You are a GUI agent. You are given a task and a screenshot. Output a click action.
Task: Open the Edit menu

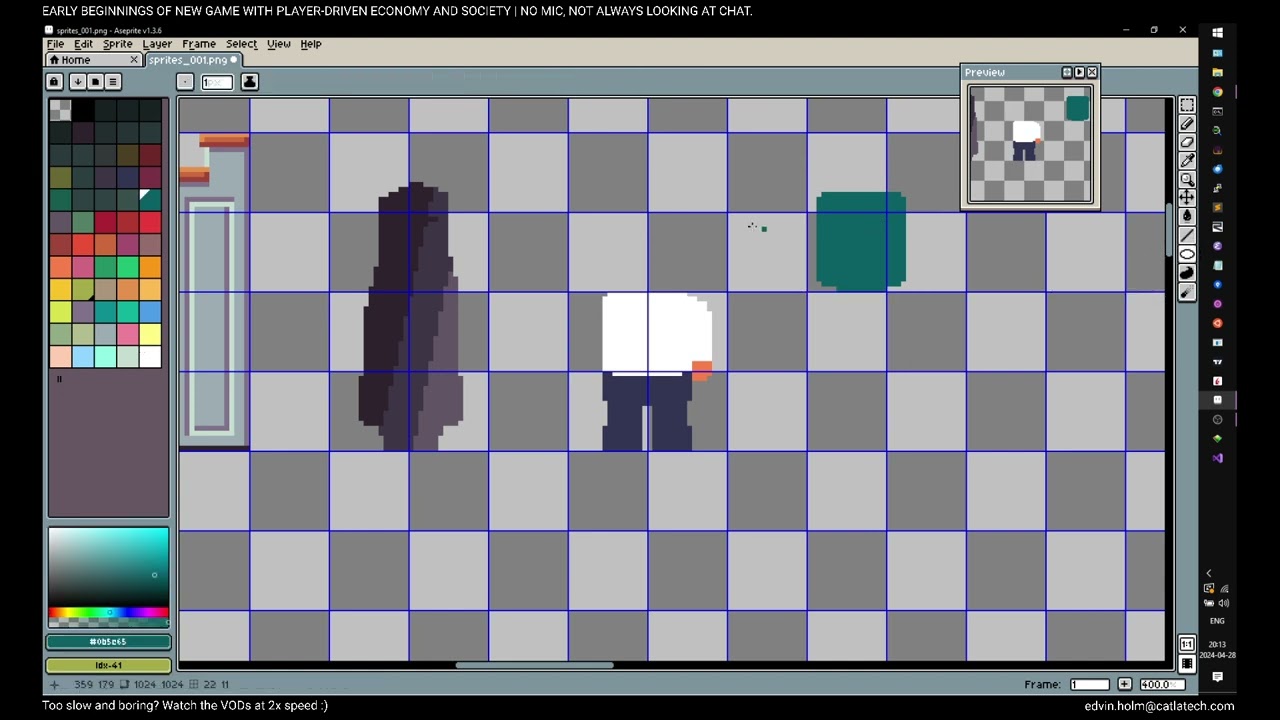pyautogui.click(x=83, y=44)
